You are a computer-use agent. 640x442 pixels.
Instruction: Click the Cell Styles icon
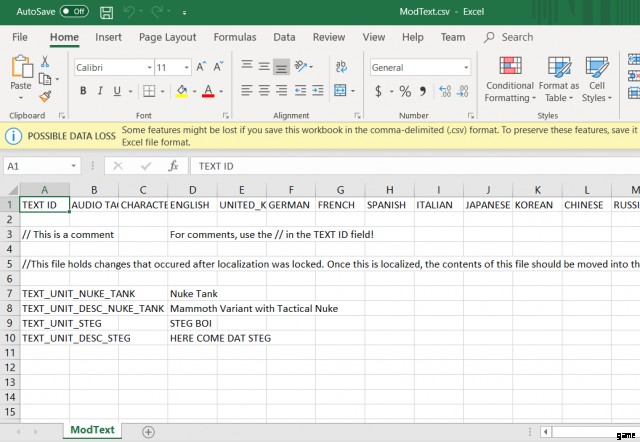pyautogui.click(x=597, y=80)
